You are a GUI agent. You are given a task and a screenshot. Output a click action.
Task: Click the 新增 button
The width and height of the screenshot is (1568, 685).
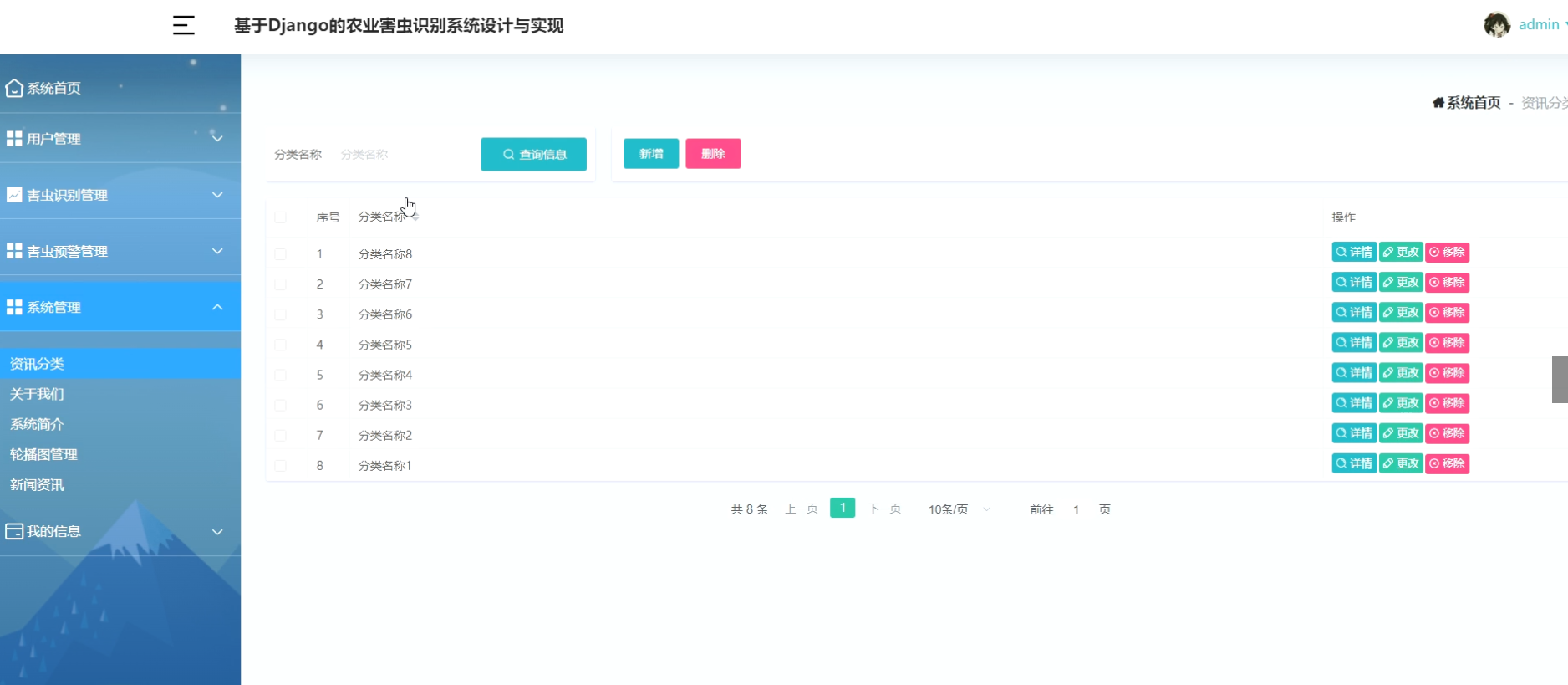pos(651,154)
